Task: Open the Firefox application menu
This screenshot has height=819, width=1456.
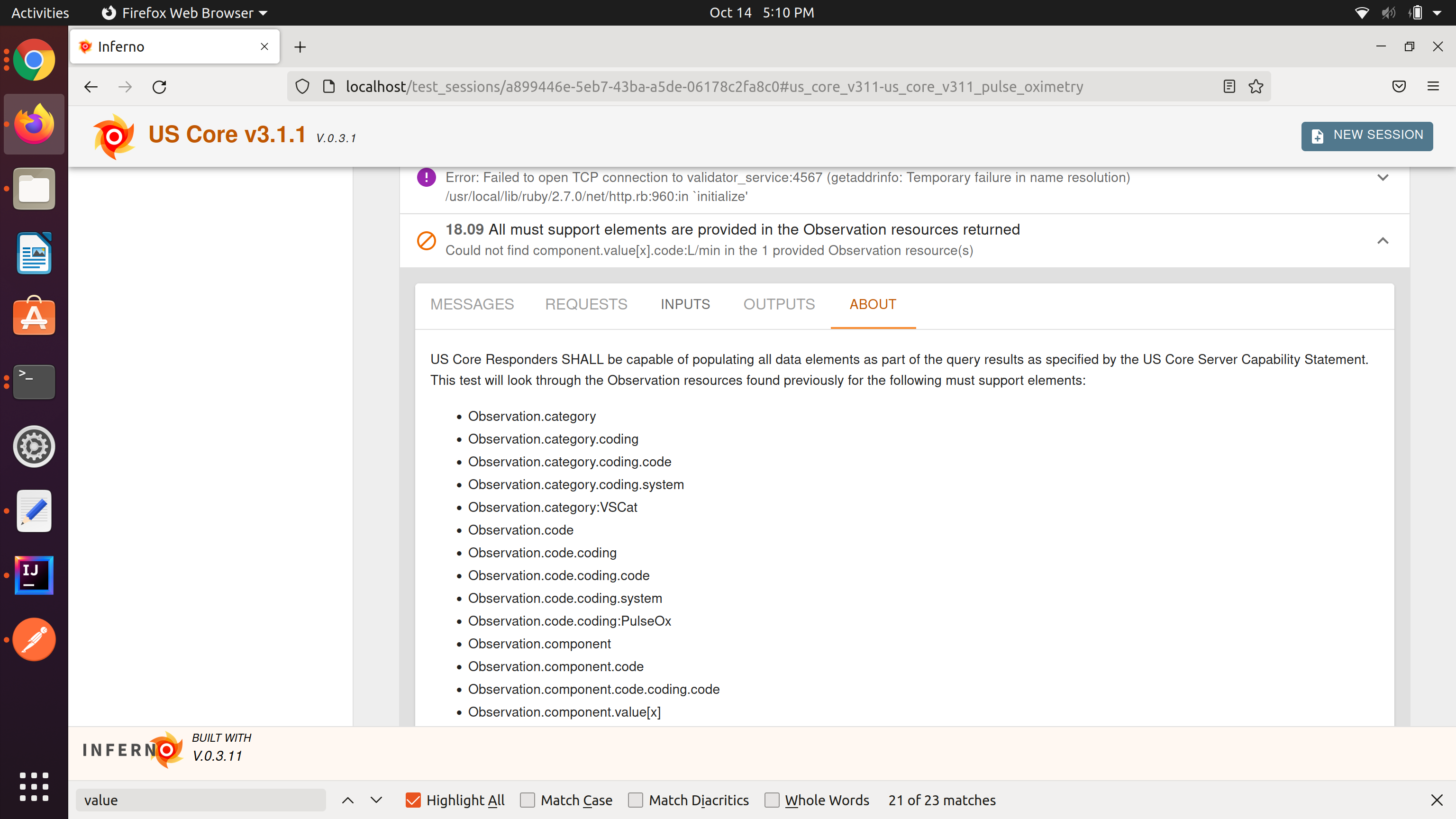Action: point(1433,86)
